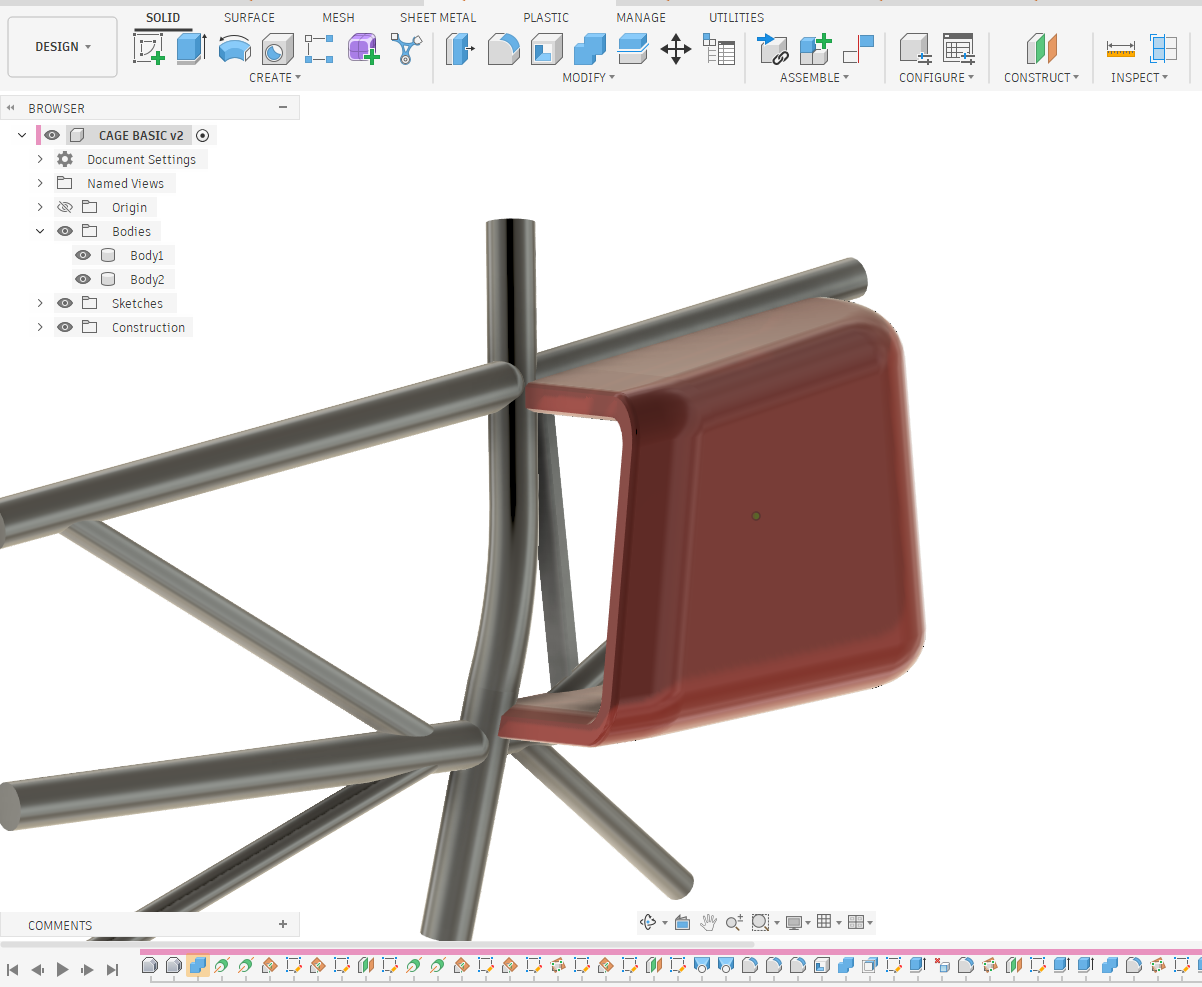Switch to the SURFACE tab
The width and height of the screenshot is (1202, 987).
[x=249, y=17]
